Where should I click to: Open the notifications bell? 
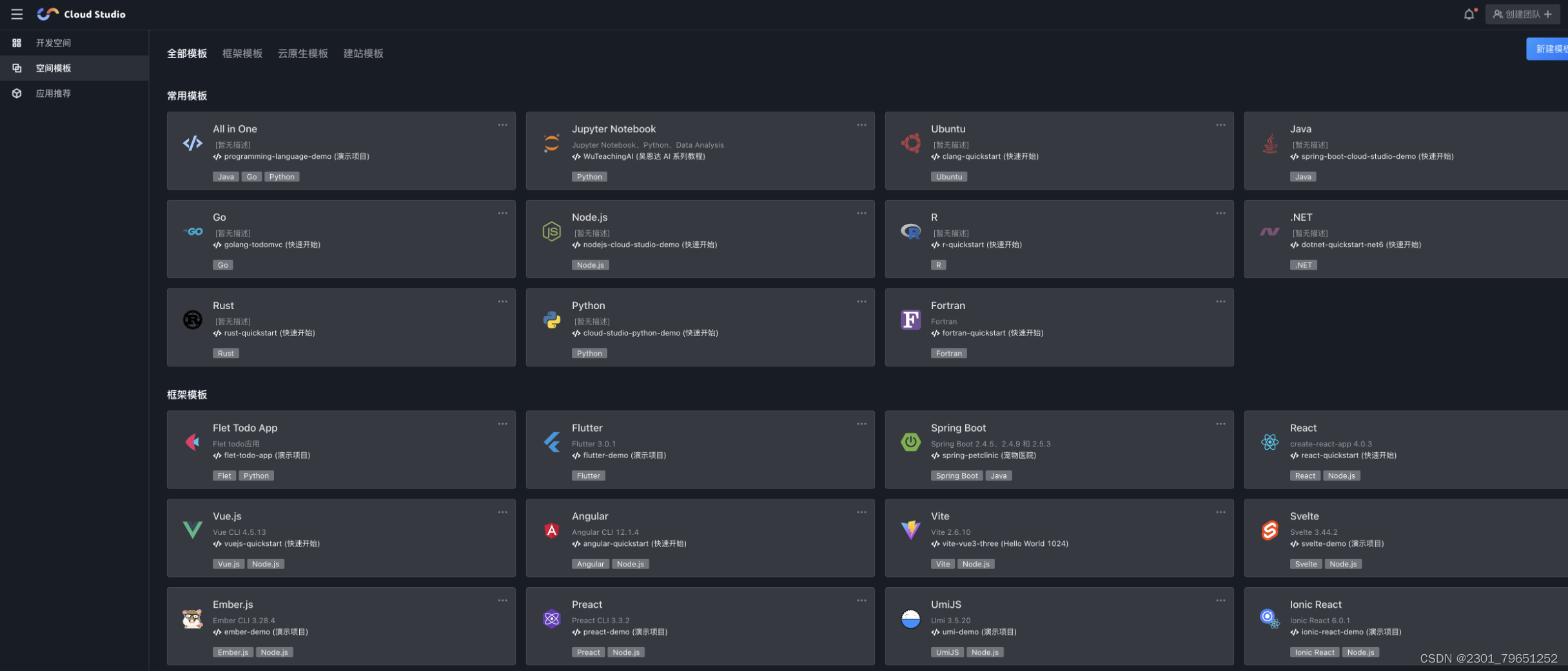point(1469,14)
